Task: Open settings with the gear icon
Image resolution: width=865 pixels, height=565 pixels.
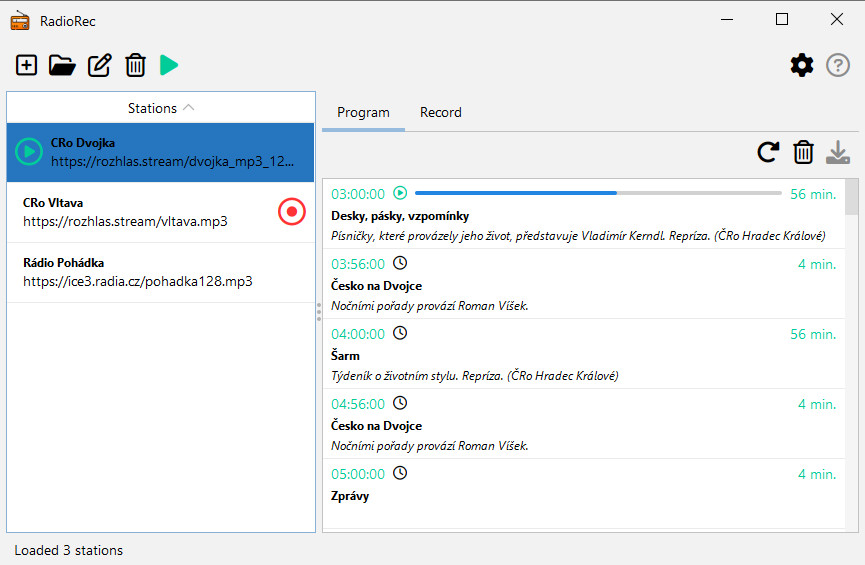Action: 802,66
